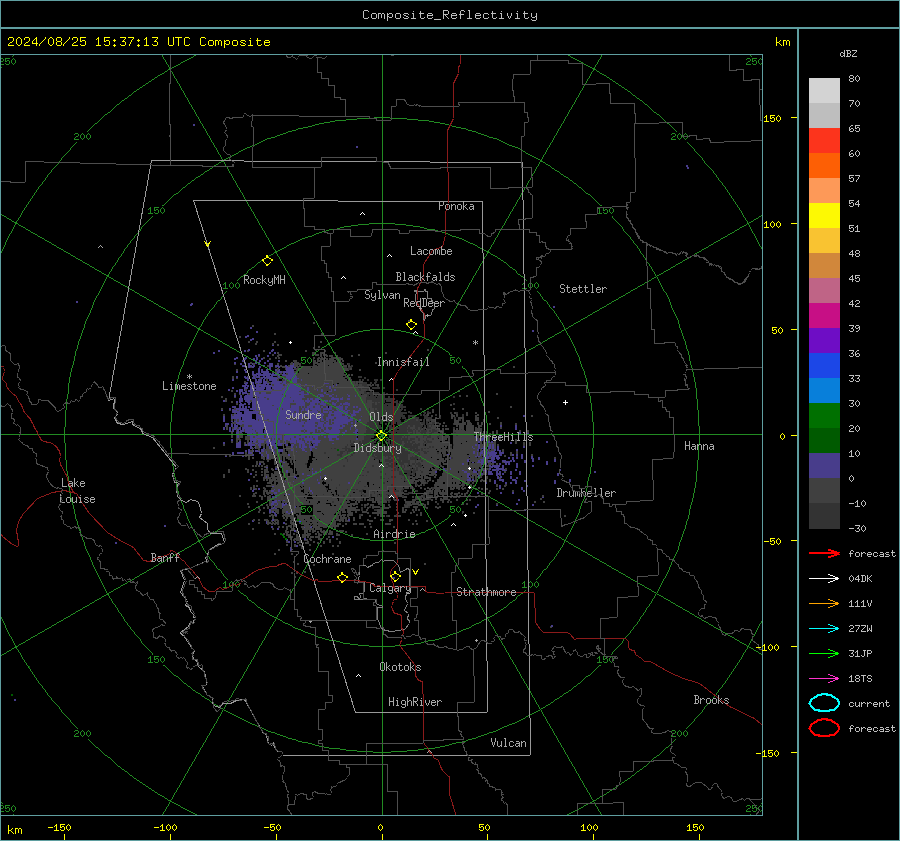
Task: Click the Sundre city label
Action: pyautogui.click(x=303, y=414)
